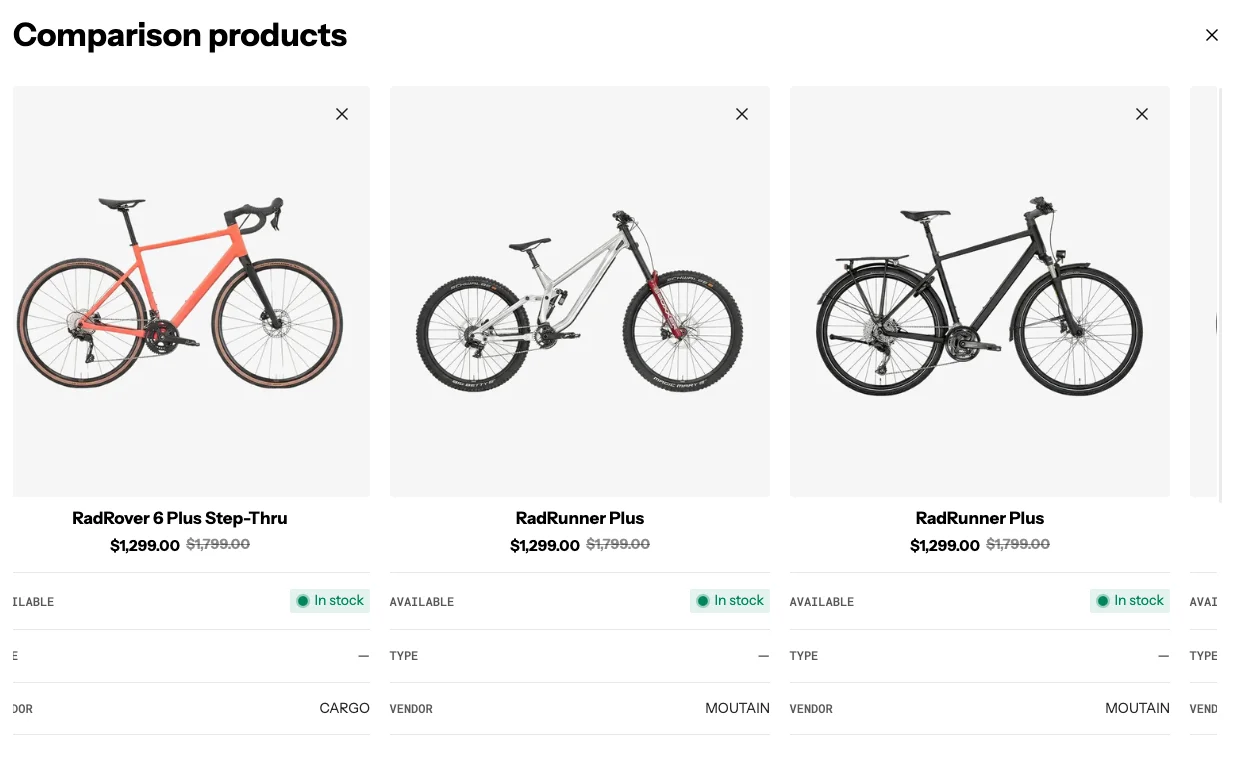
Task: Click the $1,299.00 price of middle product
Action: 545,545
